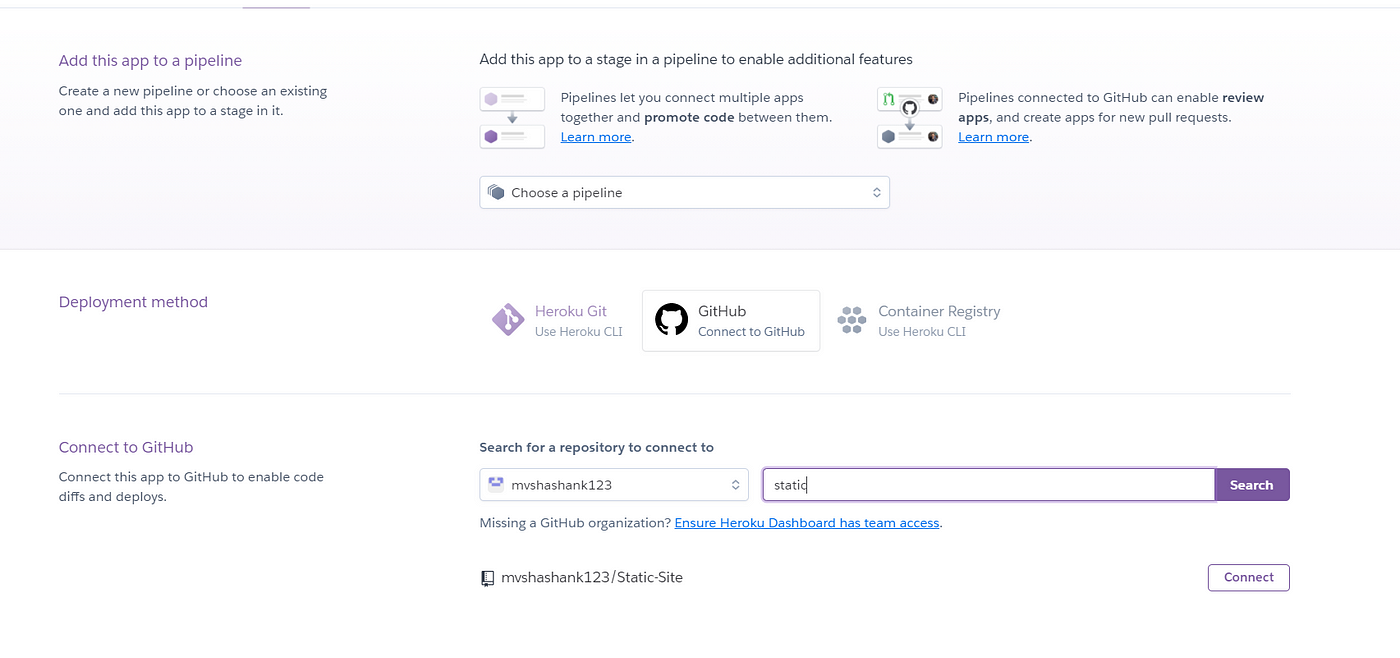Click the mvshashank123 avatar icon
Image resolution: width=1400 pixels, height=658 pixels.
coord(495,484)
